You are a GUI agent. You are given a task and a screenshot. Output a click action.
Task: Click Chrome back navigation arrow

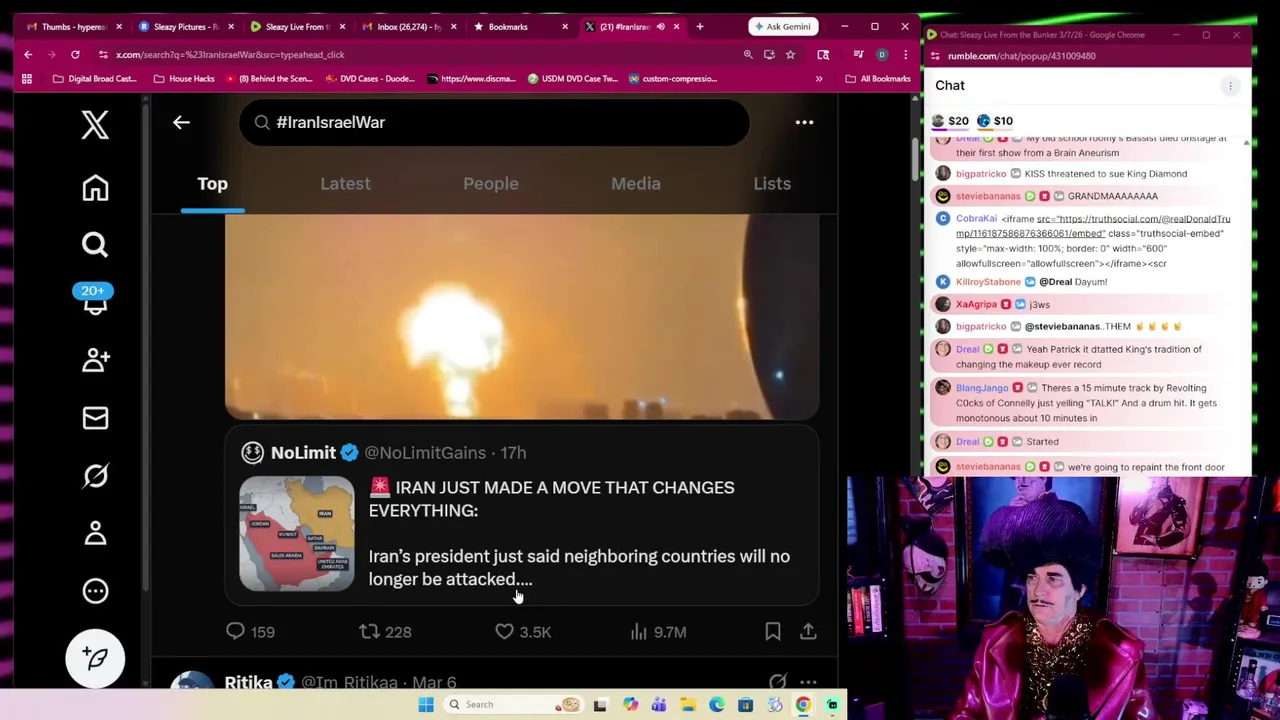pyautogui.click(x=28, y=55)
